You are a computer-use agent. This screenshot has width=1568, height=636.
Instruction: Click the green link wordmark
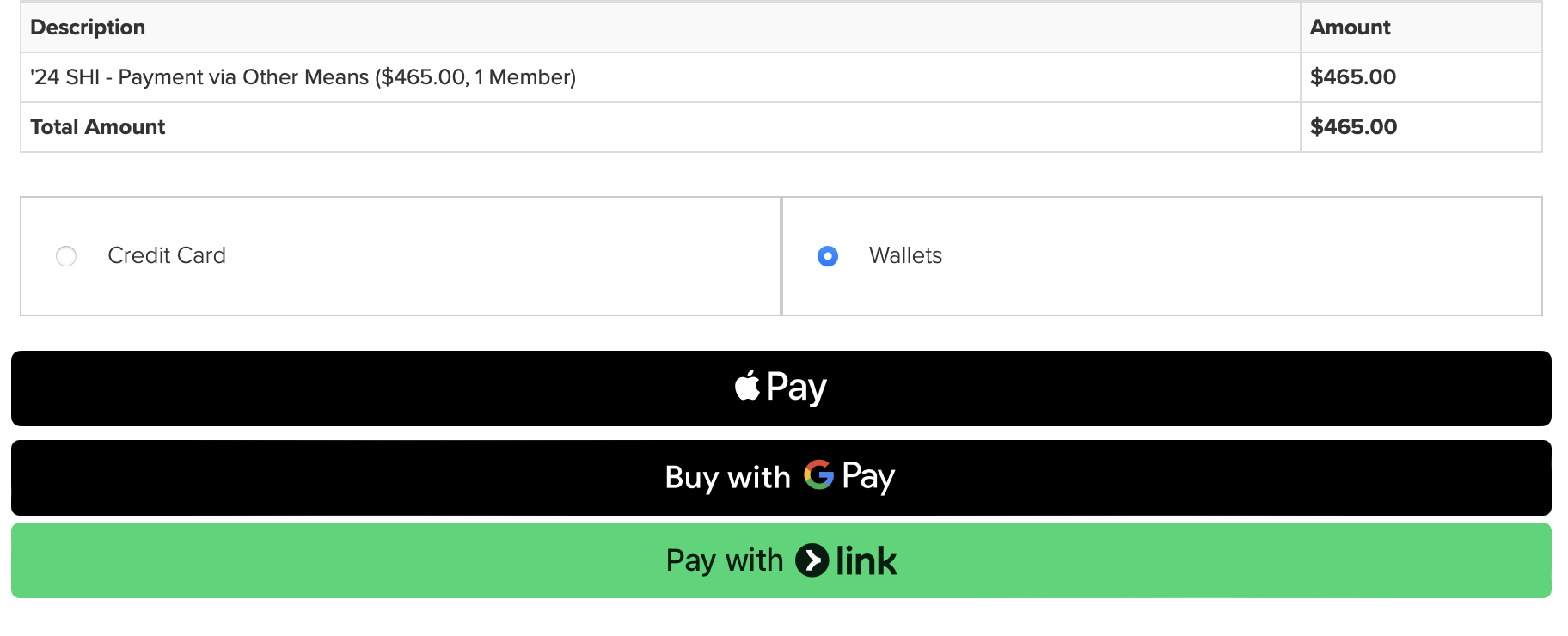[x=867, y=561]
